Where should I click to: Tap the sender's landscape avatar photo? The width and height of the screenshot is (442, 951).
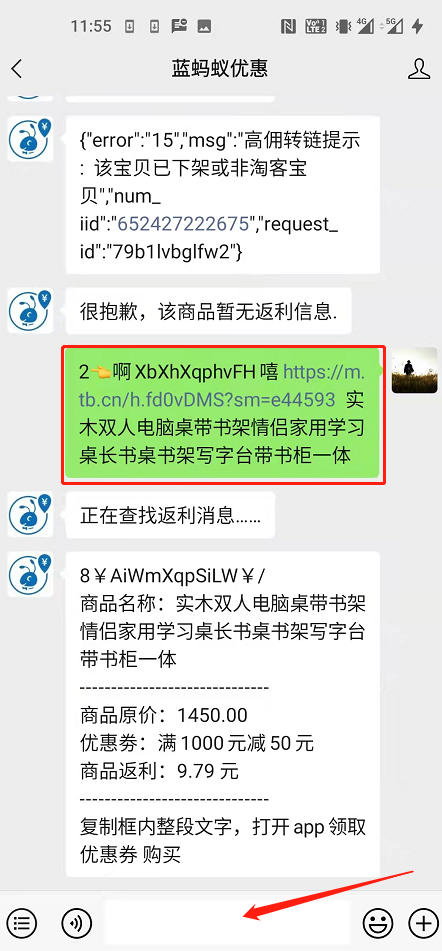[x=414, y=371]
